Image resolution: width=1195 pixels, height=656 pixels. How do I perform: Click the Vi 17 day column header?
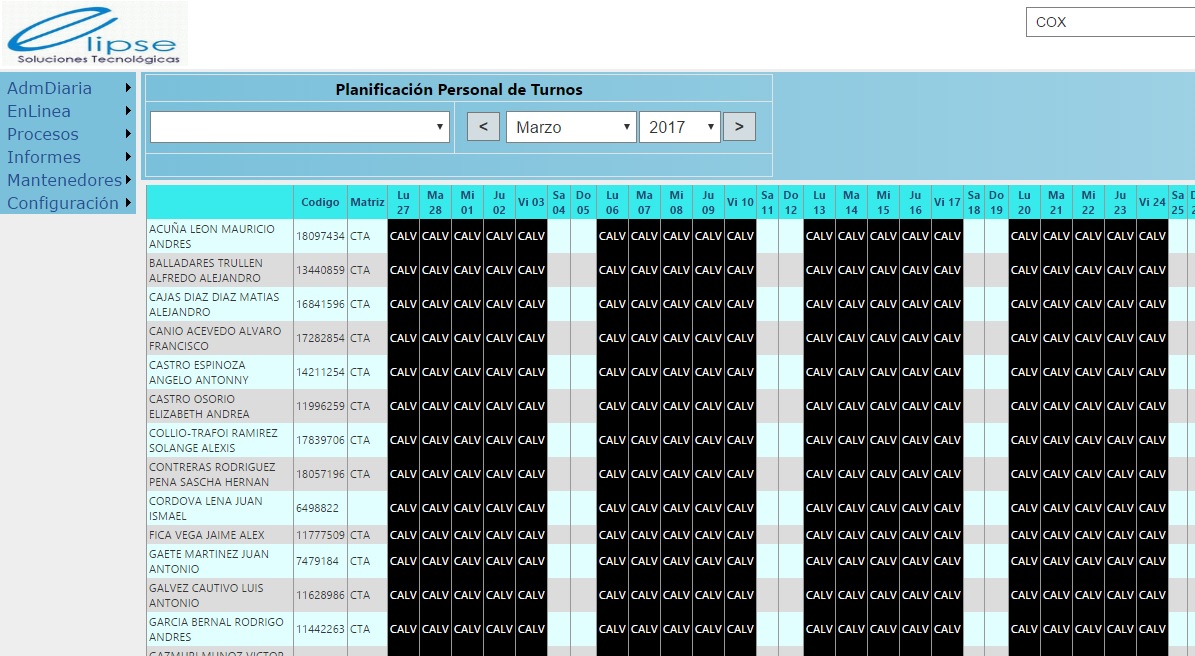[947, 202]
